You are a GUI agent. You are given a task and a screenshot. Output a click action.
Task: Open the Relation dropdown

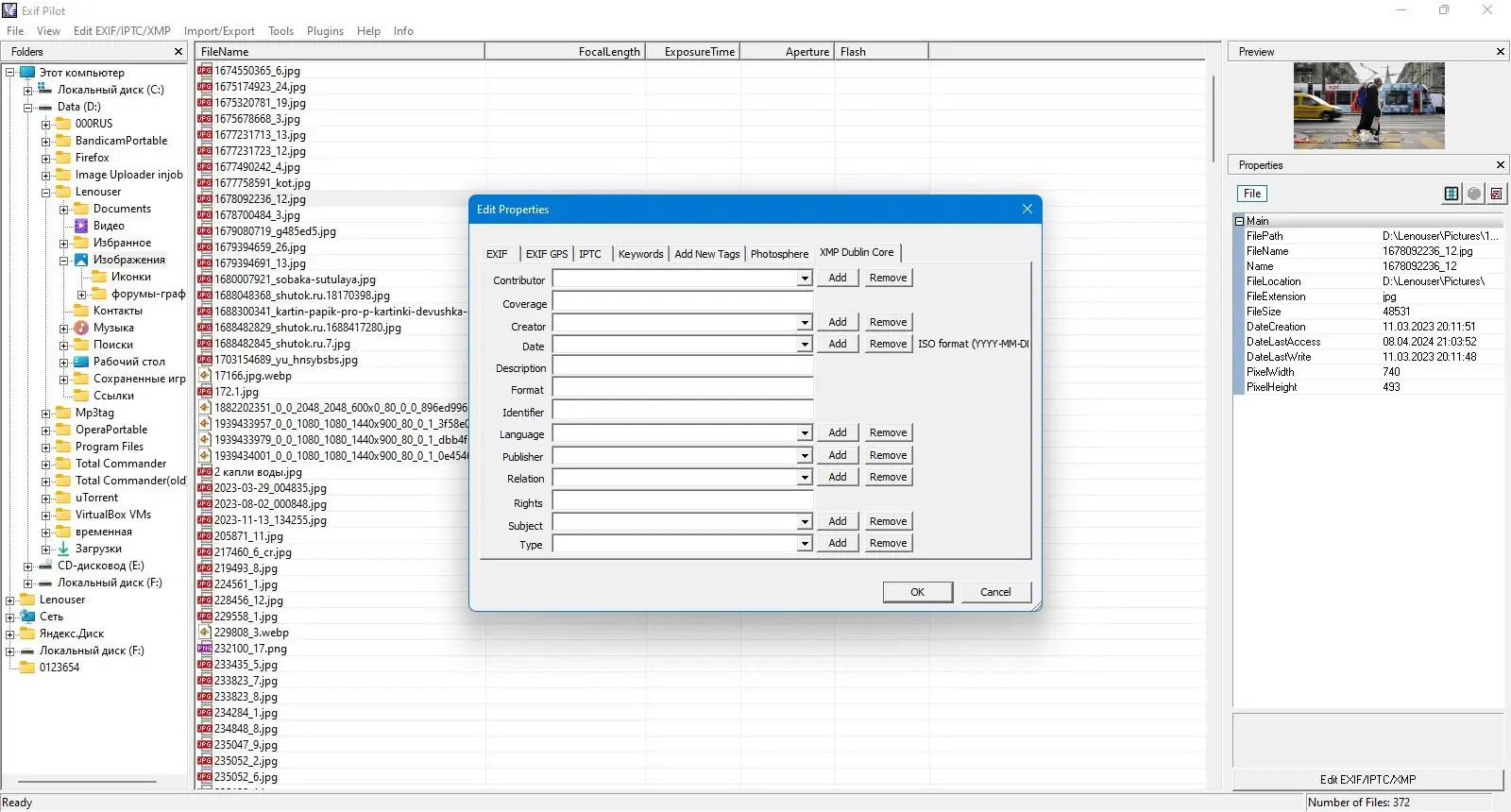(x=805, y=478)
